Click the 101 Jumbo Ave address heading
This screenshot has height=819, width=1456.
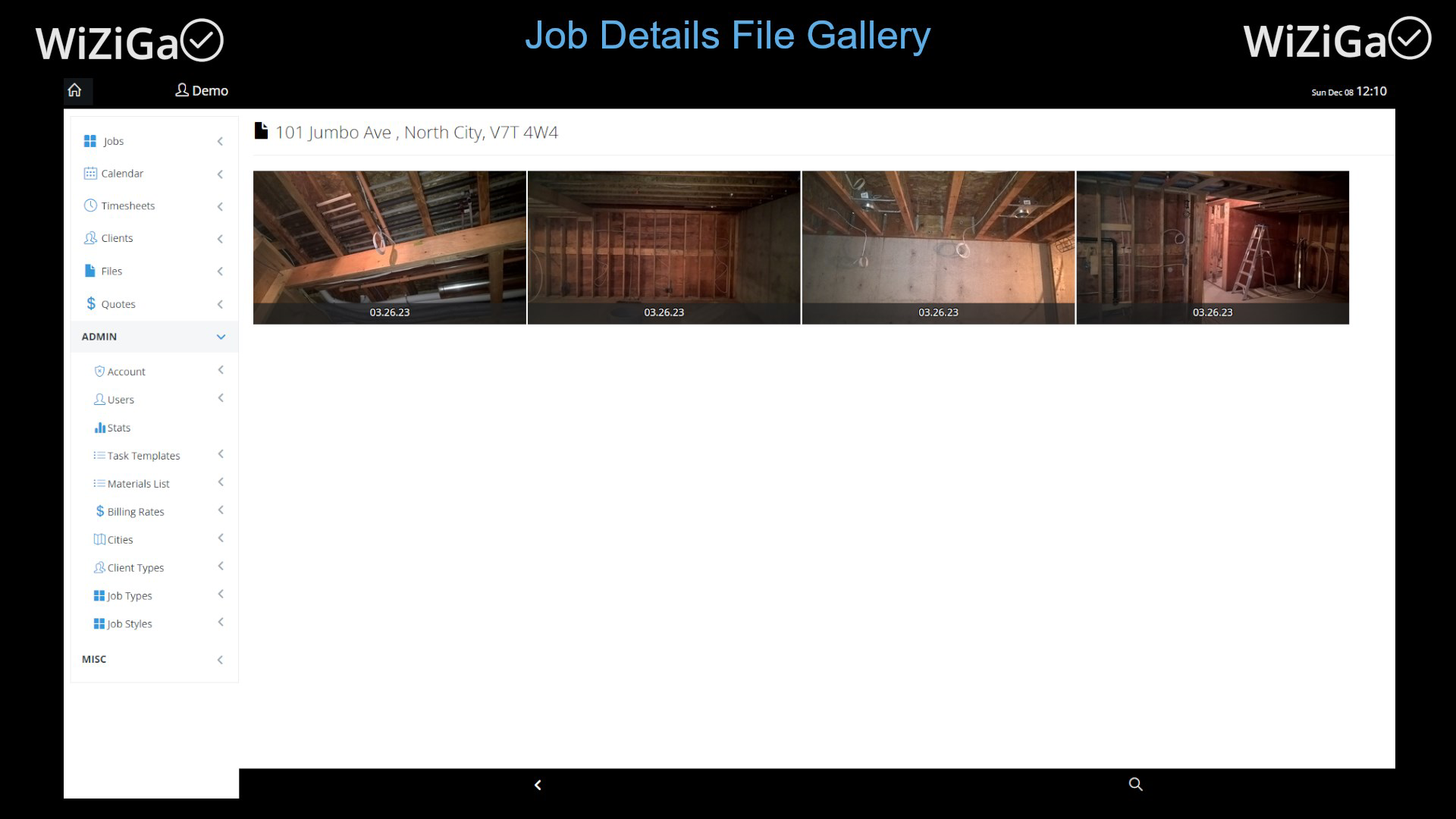click(416, 133)
